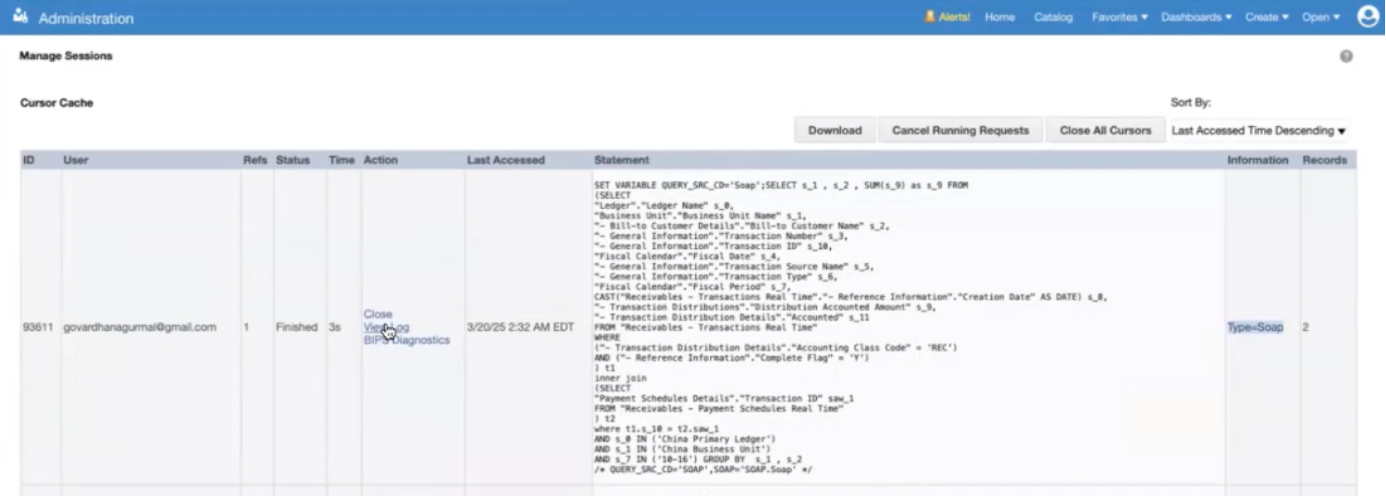
Task: Click highlighted Type=Soap information text
Action: [x=1256, y=327]
